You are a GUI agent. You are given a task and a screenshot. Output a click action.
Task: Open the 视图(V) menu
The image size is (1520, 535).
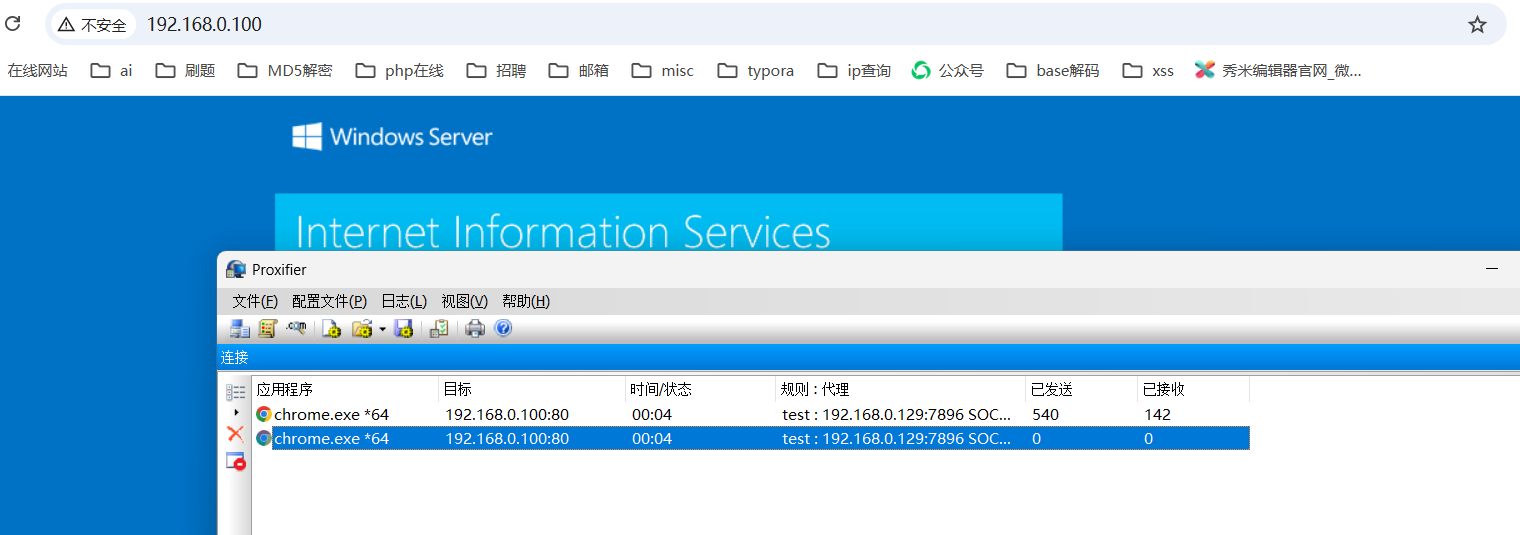(x=465, y=301)
